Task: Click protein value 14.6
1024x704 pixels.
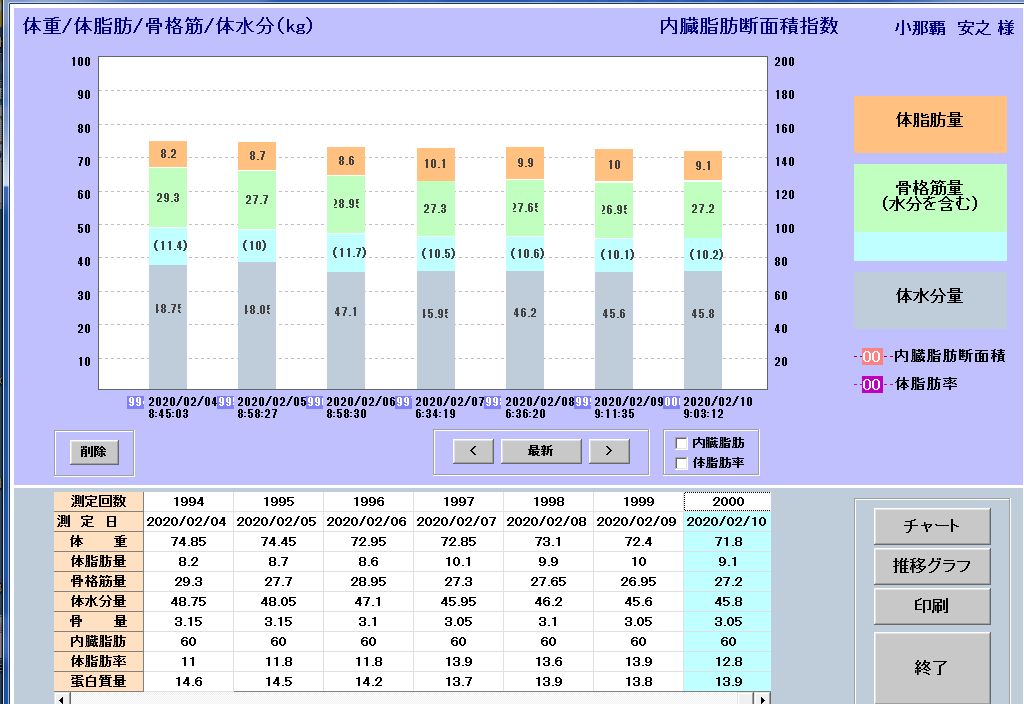Action: (x=189, y=682)
